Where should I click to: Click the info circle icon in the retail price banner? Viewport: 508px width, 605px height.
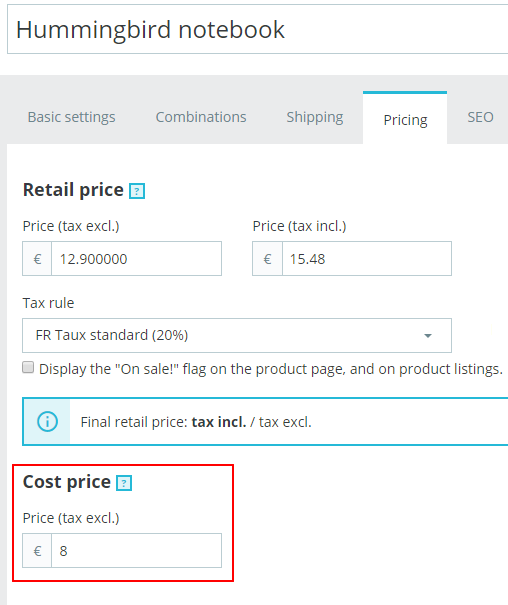(47, 421)
